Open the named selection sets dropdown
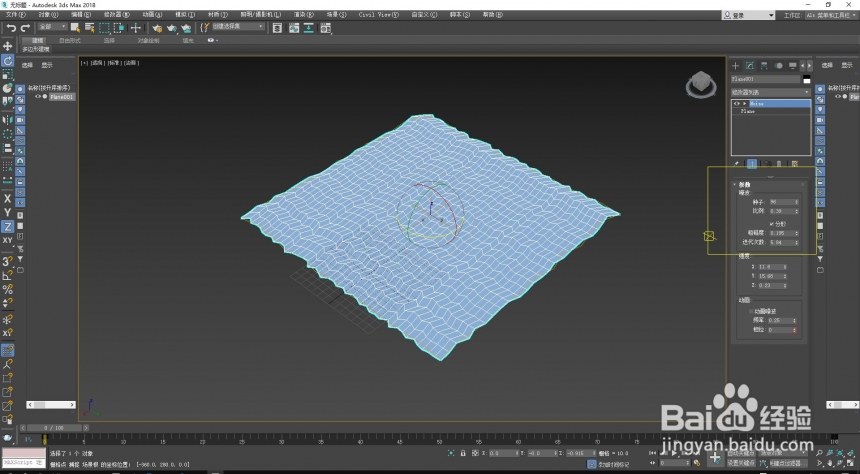 click(x=237, y=26)
